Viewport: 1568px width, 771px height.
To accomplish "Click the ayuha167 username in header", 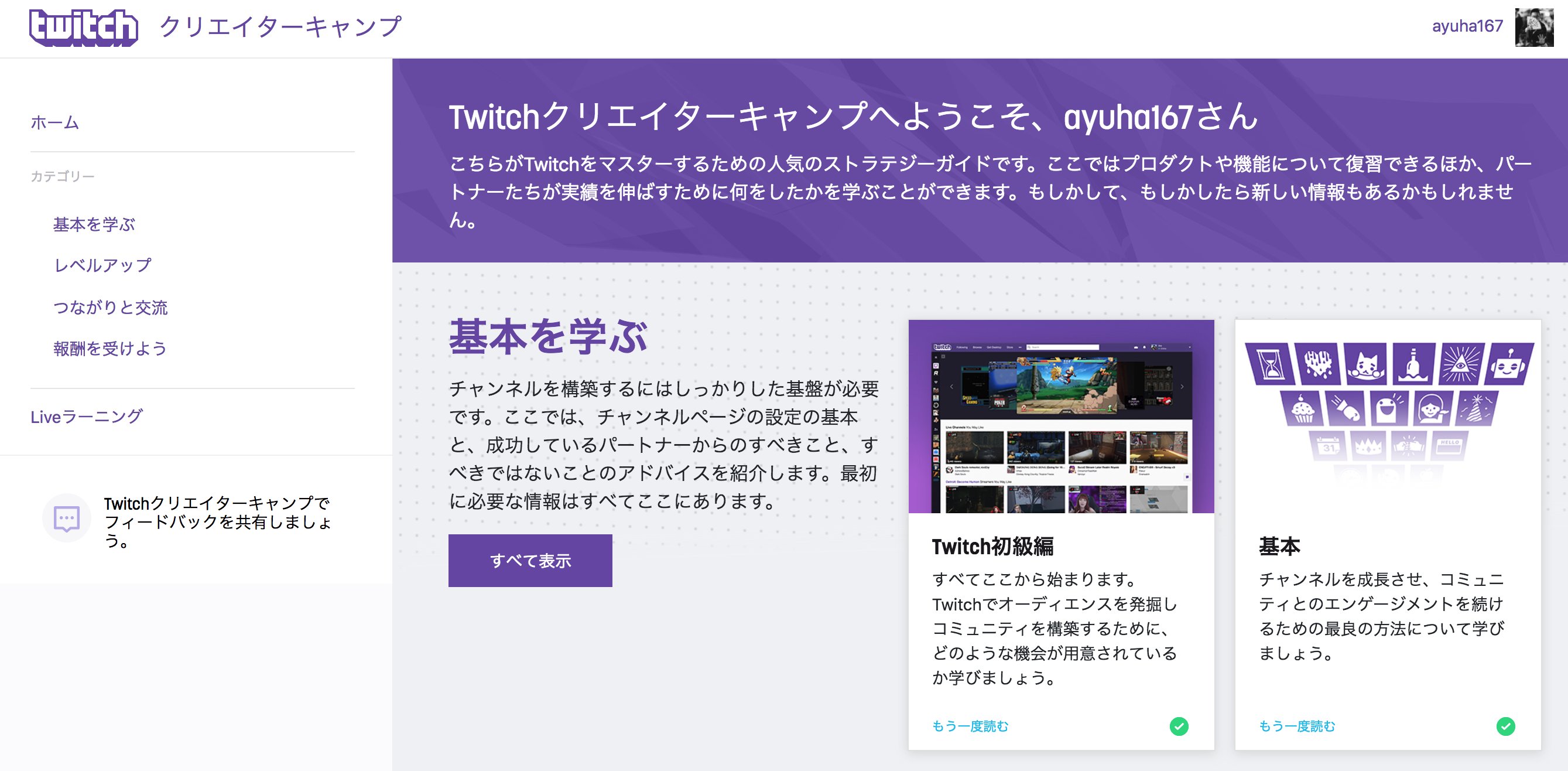I will 1467,26.
